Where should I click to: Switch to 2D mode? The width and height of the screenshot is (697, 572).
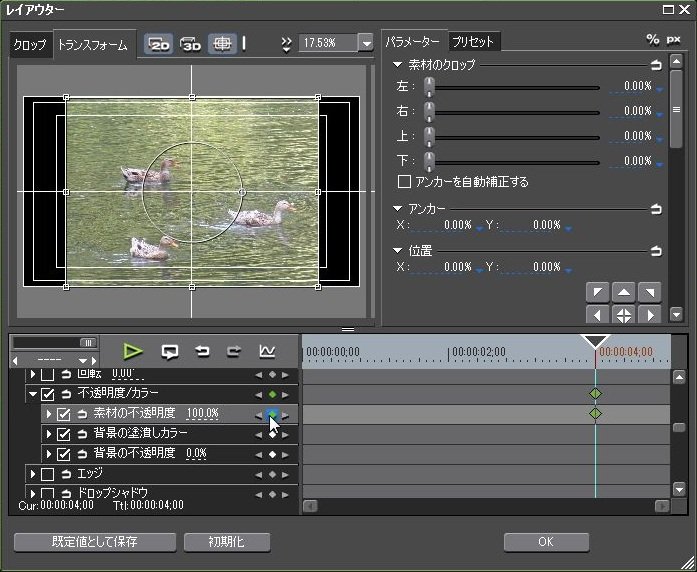click(160, 44)
